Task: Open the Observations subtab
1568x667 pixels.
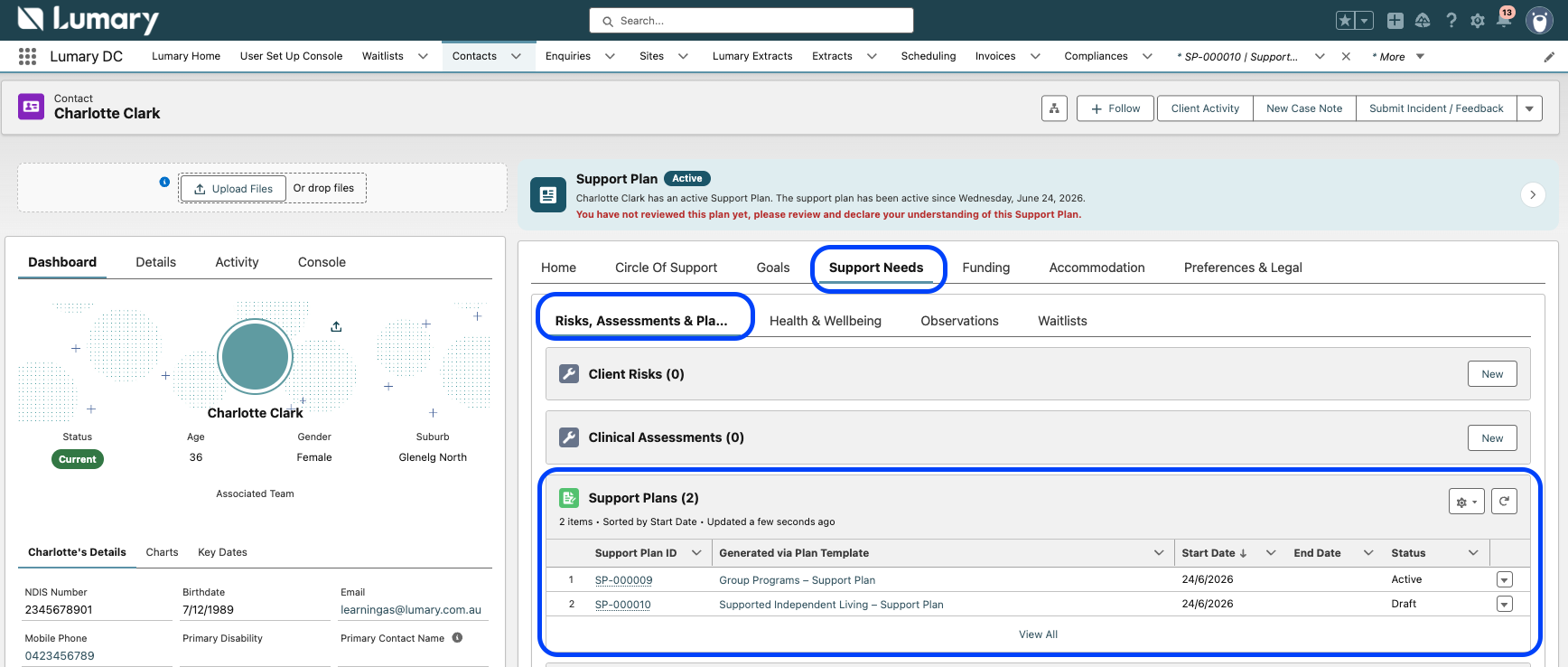Action: point(959,321)
